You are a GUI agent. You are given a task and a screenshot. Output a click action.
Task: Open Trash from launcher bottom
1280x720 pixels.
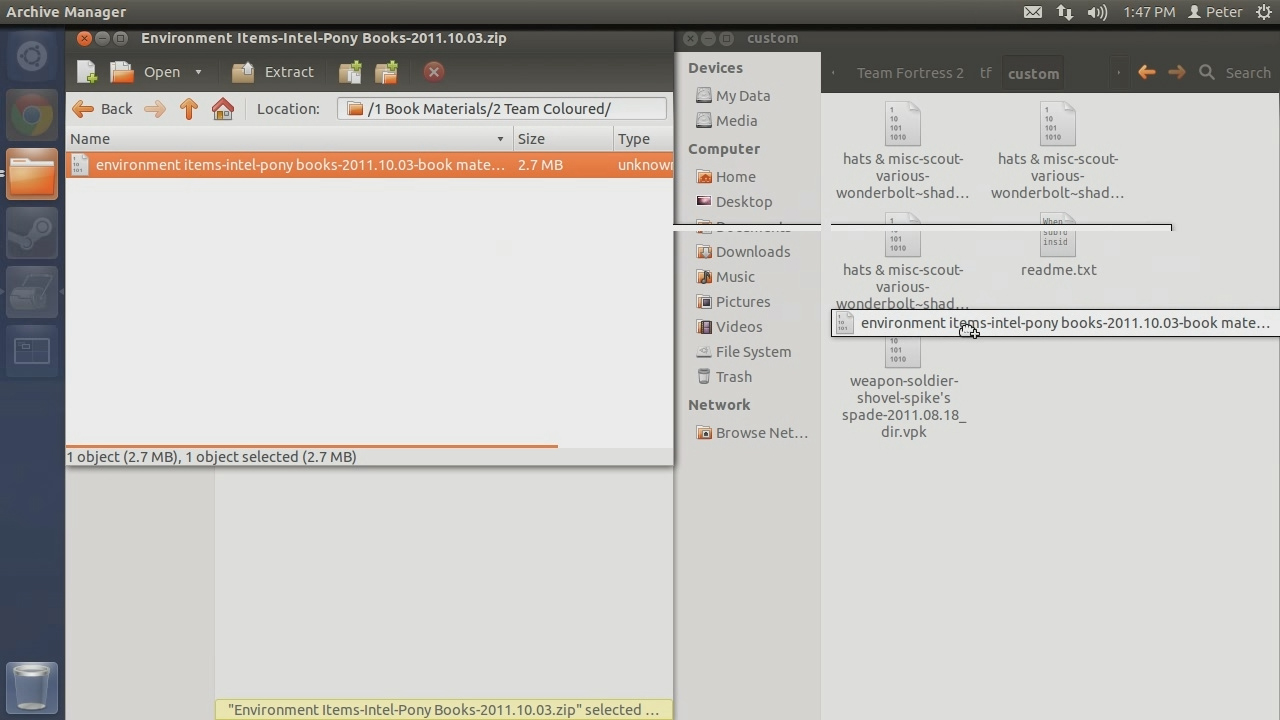pos(32,687)
